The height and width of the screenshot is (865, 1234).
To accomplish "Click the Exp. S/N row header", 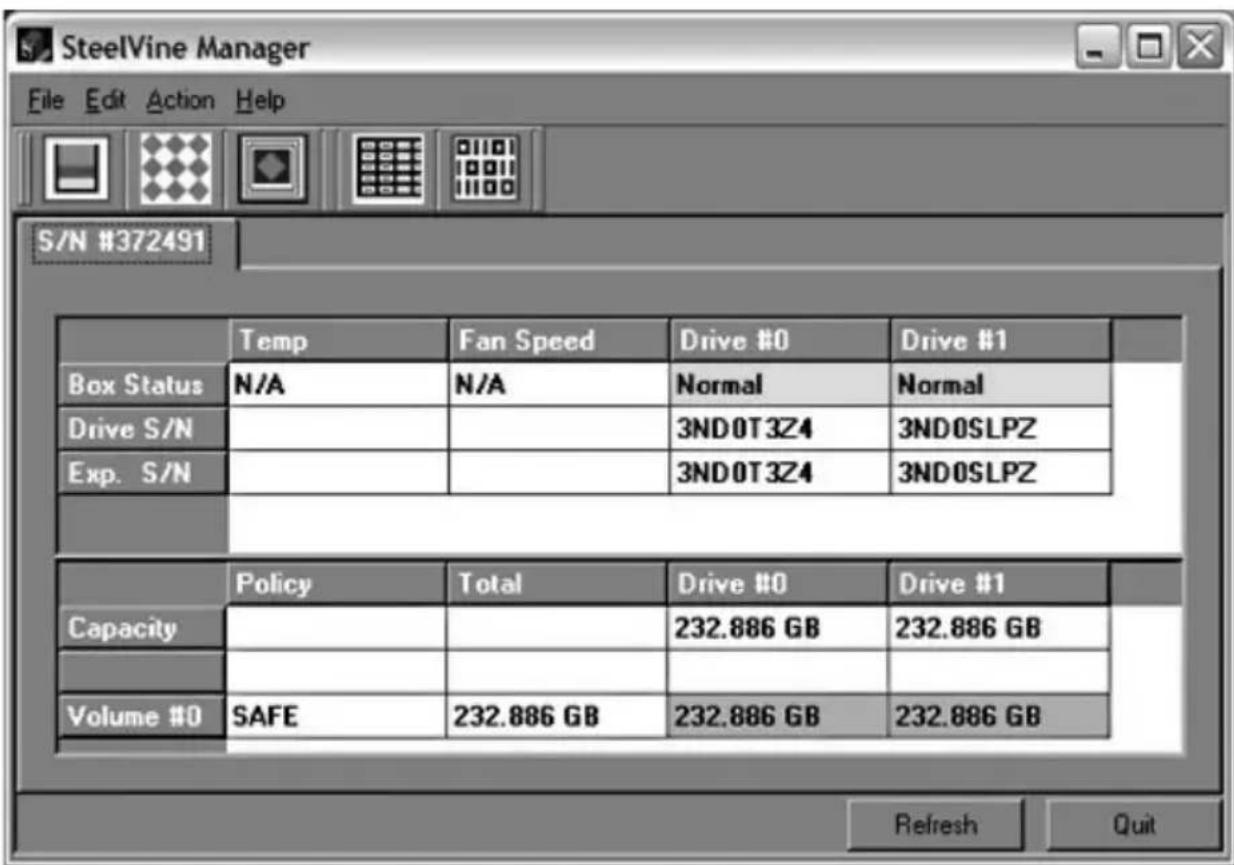I will (x=143, y=473).
